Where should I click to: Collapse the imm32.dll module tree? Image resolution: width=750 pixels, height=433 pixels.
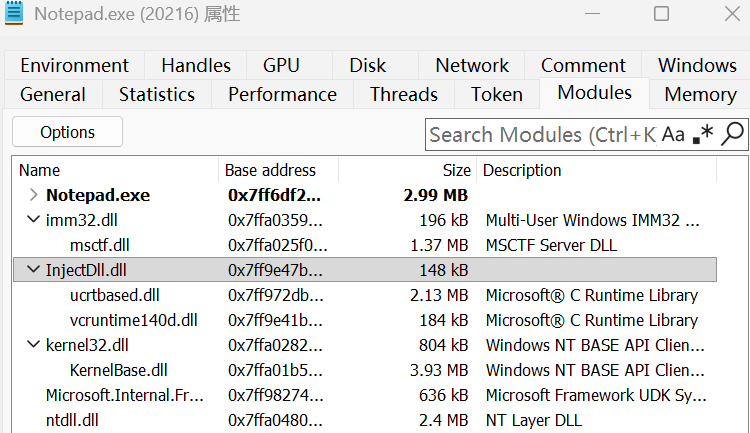coord(34,220)
